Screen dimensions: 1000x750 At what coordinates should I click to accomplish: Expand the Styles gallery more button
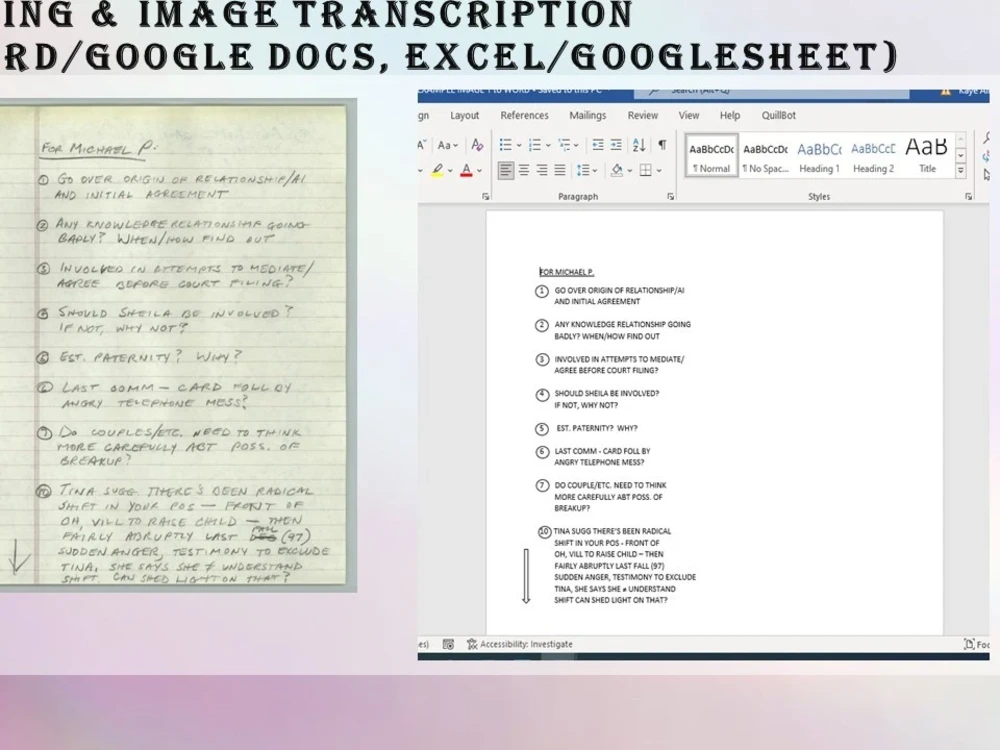coord(960,170)
